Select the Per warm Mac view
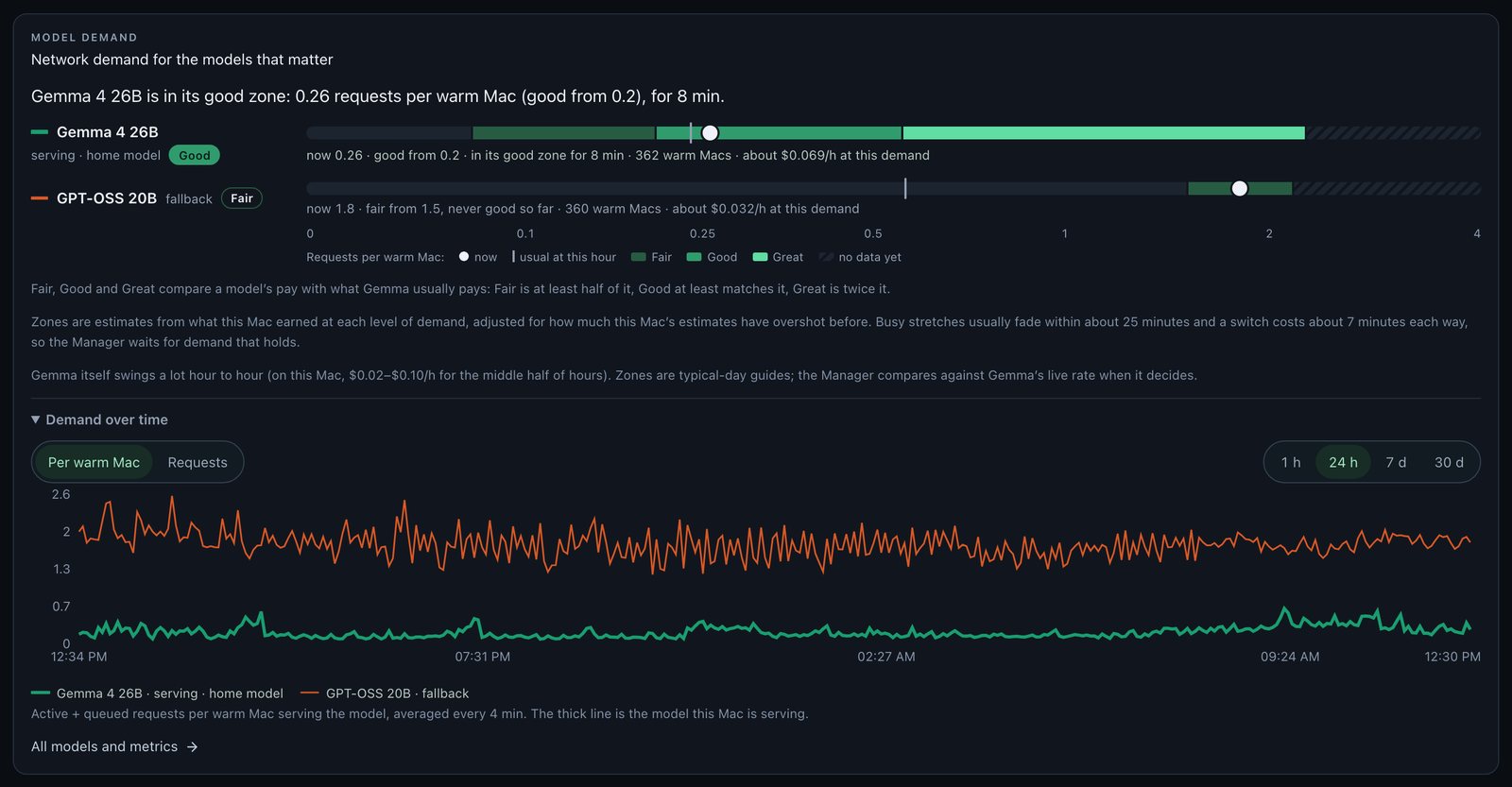Image resolution: width=1512 pixels, height=787 pixels. (94, 462)
